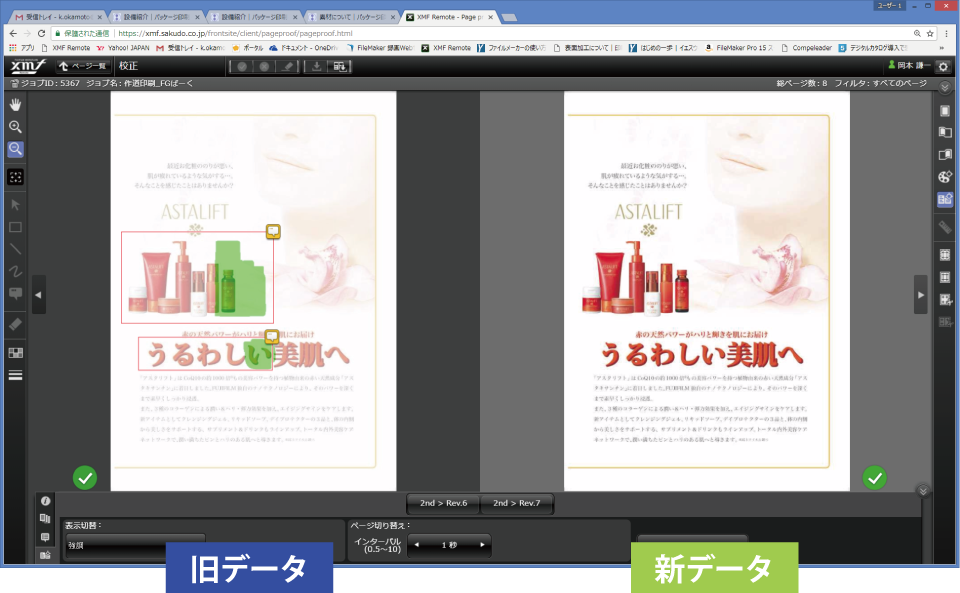
Task: Click the eraser icon in top toolbar
Action: pos(287,66)
